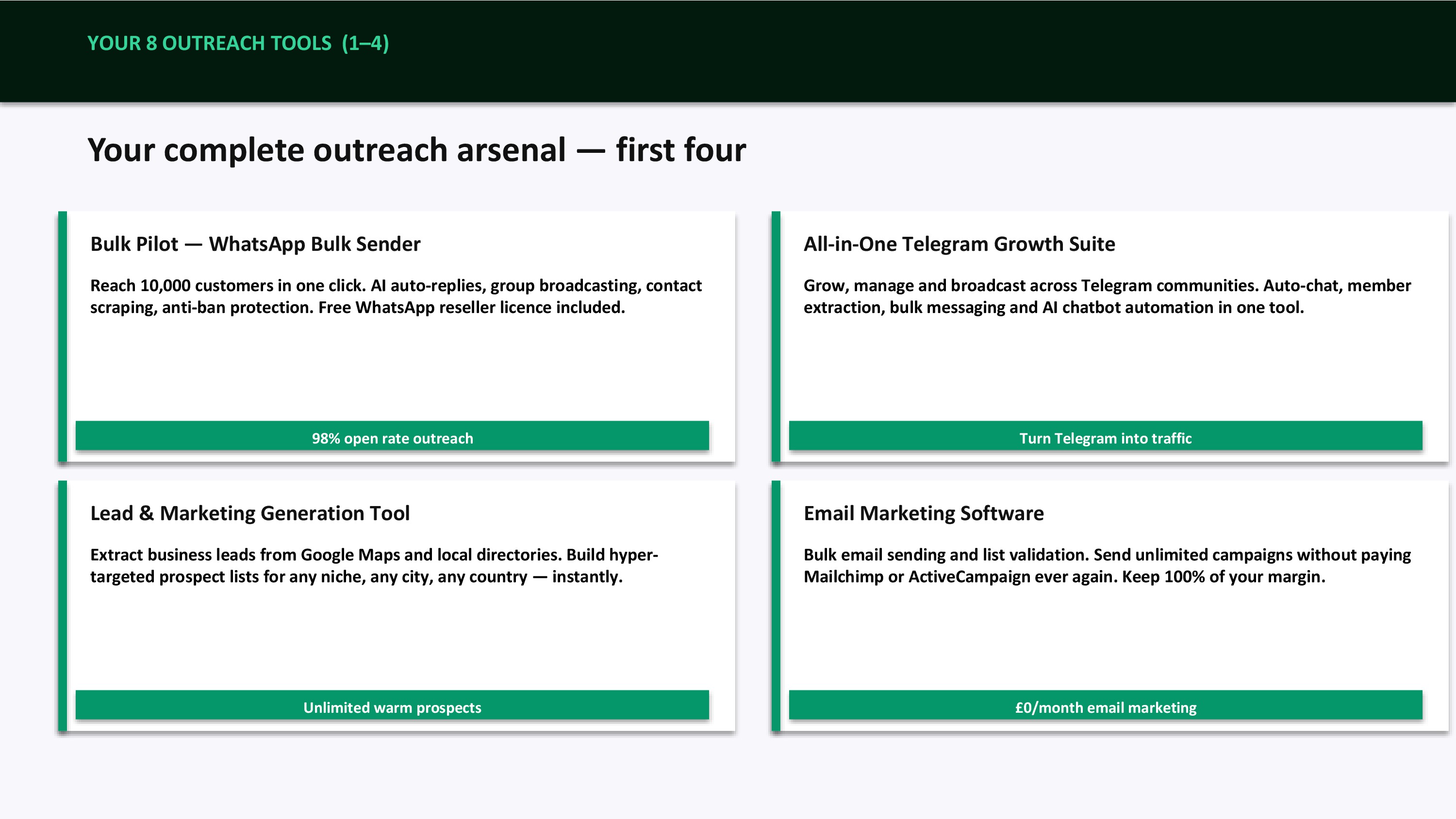Click the 'Reach 10,000 customers' description text
Viewport: 1456px width, 819px height.
pos(396,296)
